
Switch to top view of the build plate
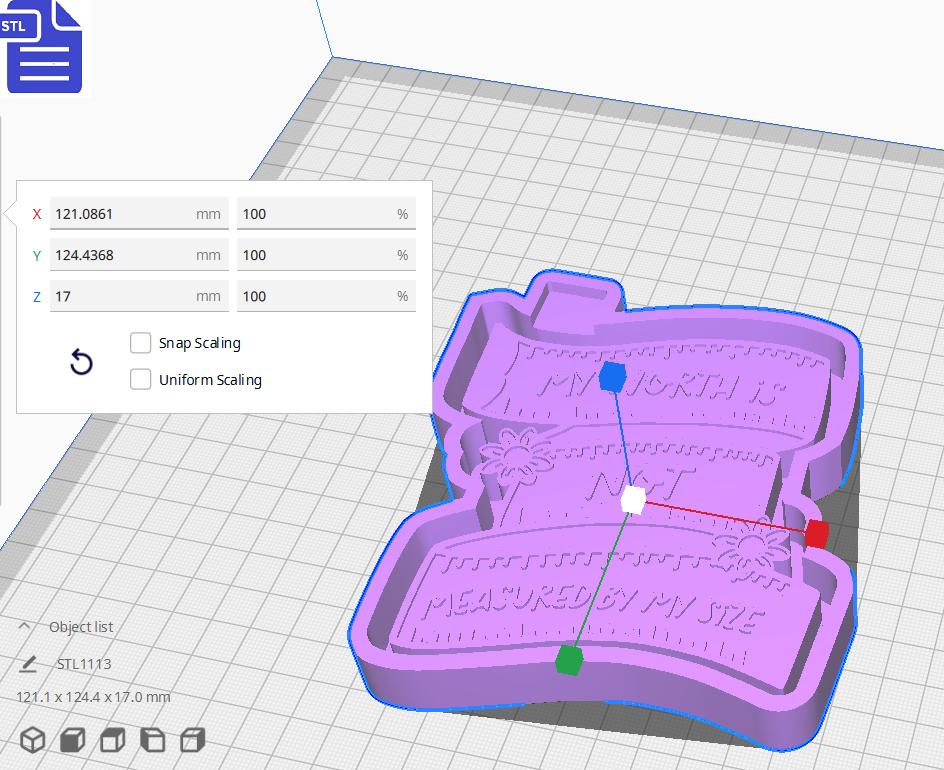pyautogui.click(x=111, y=740)
